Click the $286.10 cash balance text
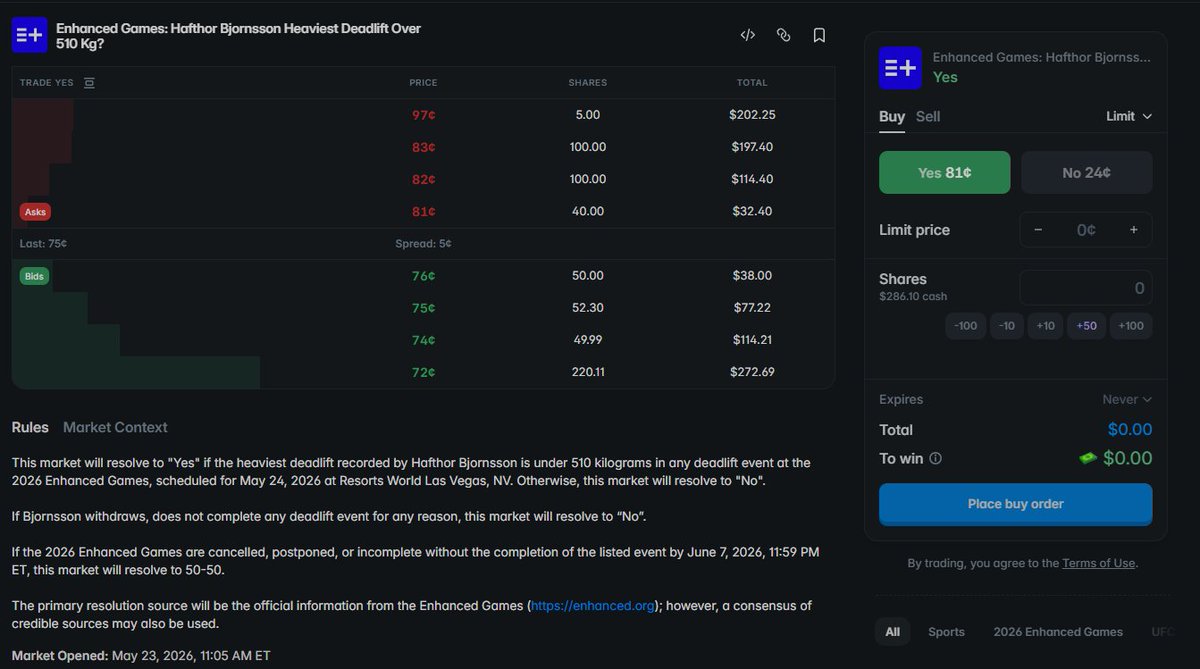This screenshot has width=1200, height=669. (x=913, y=296)
